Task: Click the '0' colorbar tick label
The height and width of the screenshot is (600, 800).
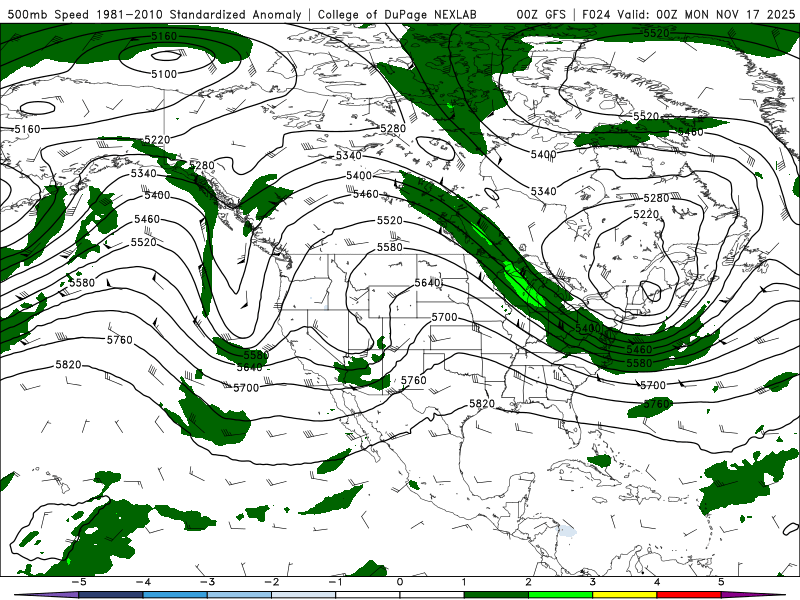Action: pos(400,582)
